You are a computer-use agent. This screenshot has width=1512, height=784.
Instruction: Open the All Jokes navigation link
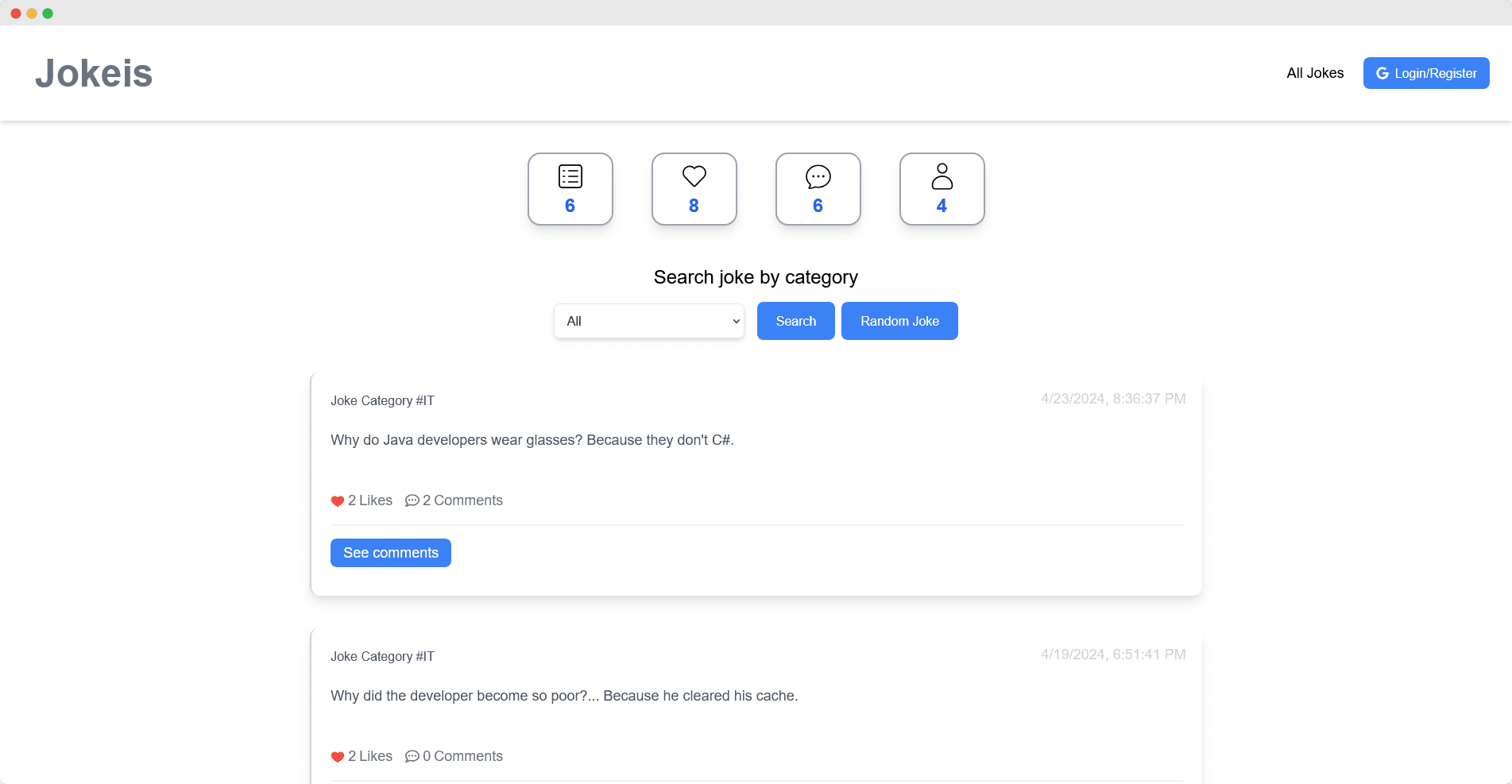tap(1315, 73)
